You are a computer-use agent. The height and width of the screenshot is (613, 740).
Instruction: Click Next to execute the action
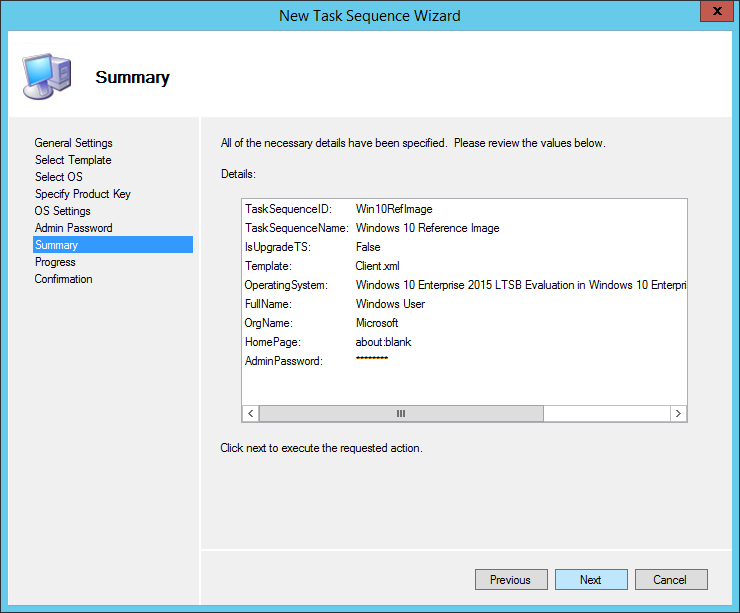pyautogui.click(x=591, y=580)
